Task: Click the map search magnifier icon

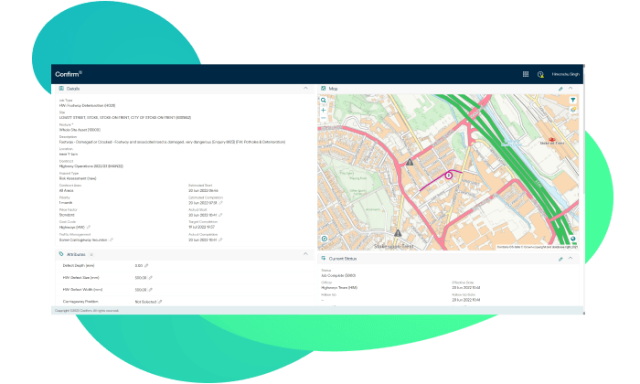Action: [323, 100]
